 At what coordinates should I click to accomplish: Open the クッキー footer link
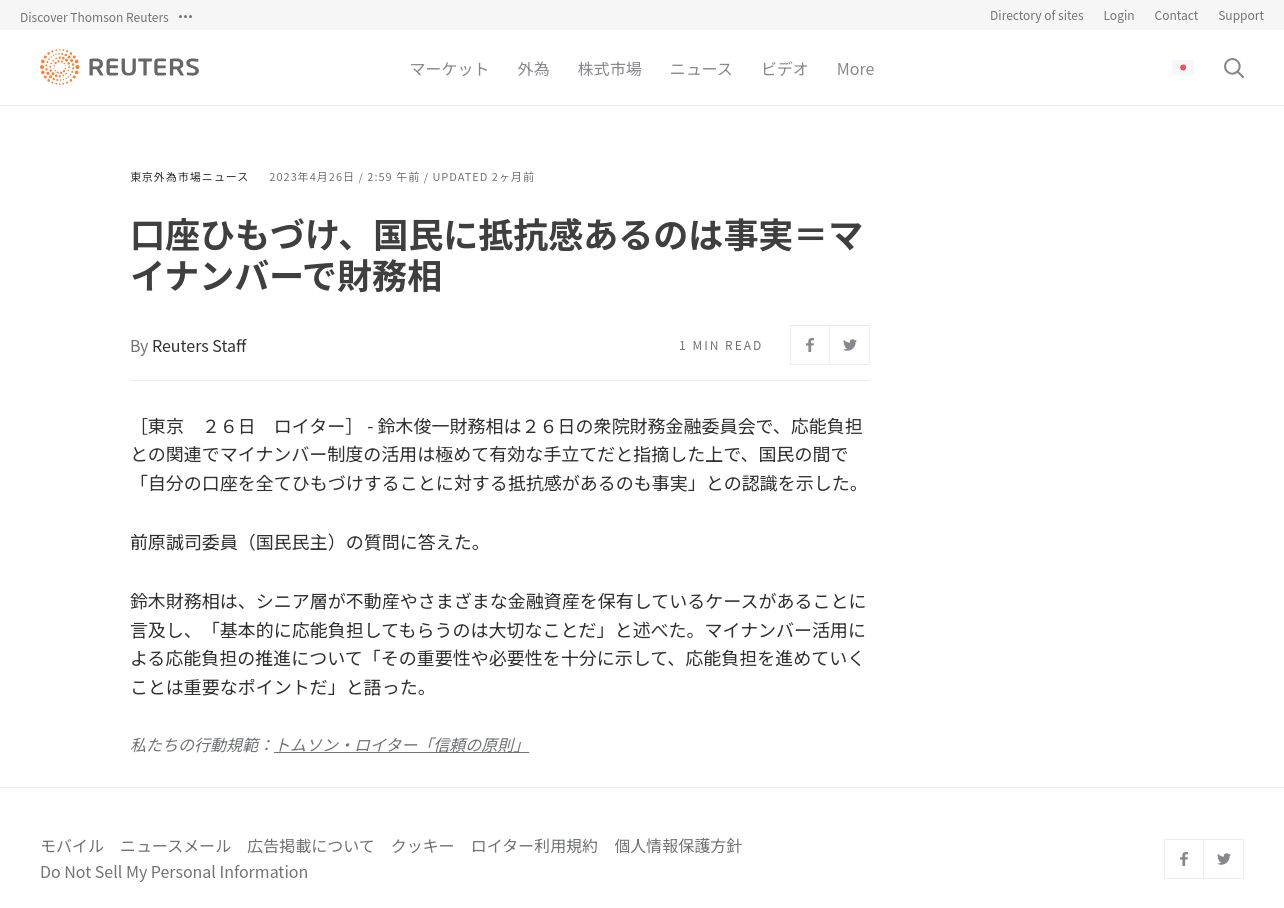click(422, 846)
